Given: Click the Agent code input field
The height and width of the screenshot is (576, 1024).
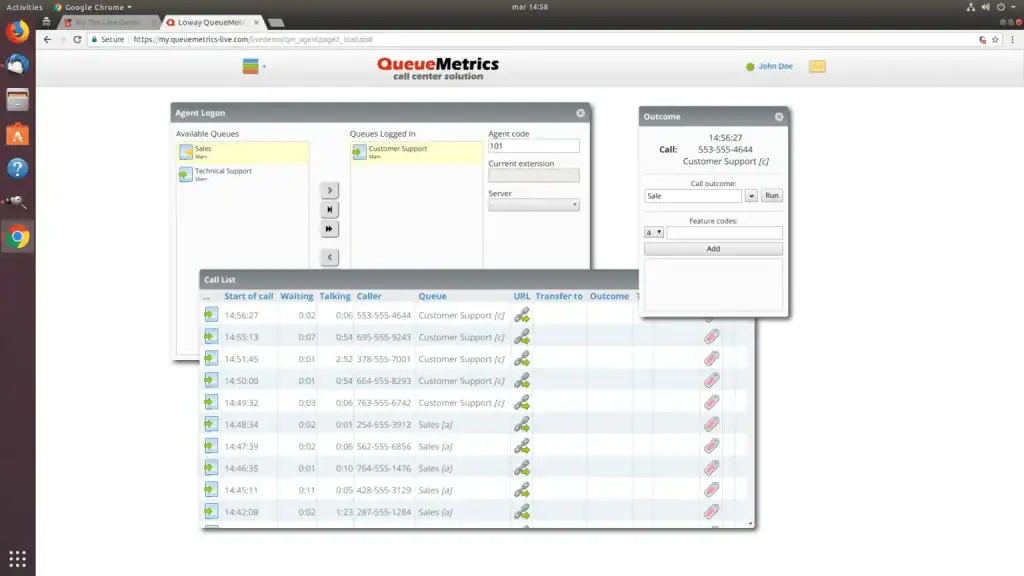Looking at the screenshot, I should pos(534,146).
